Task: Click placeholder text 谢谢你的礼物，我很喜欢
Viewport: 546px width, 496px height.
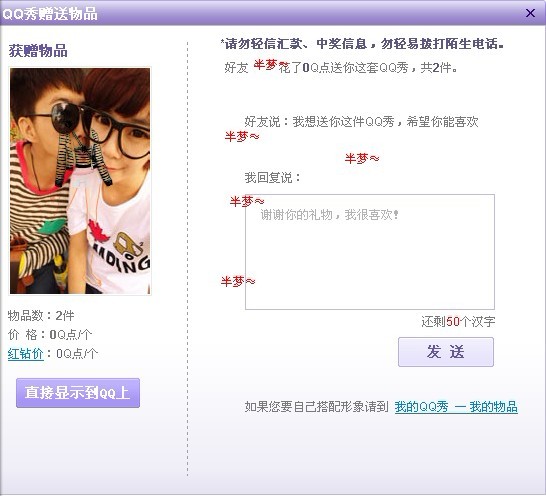Action: (329, 215)
